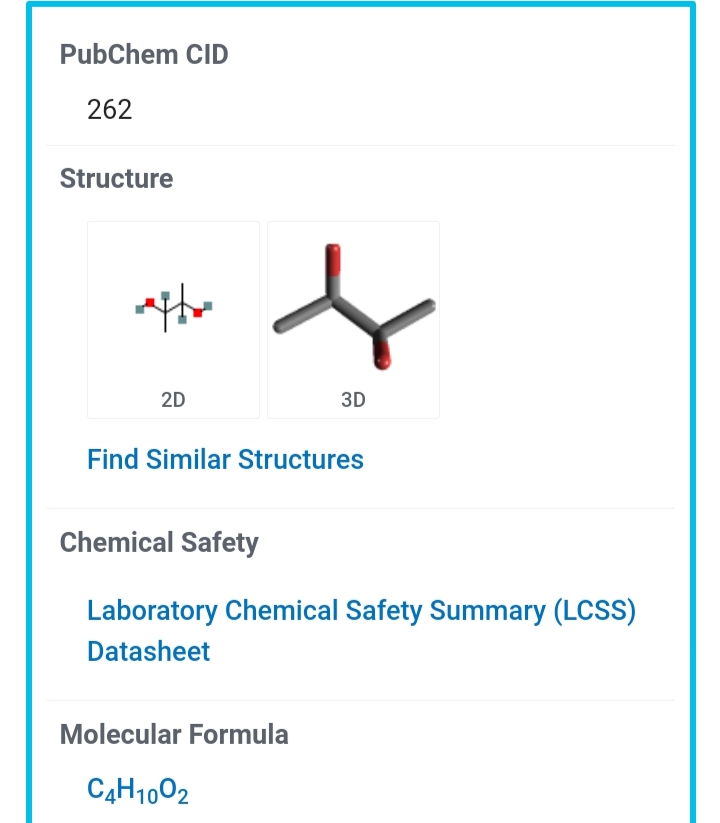Click the Find Similar Structures link
The image size is (720, 823).
pyautogui.click(x=225, y=460)
